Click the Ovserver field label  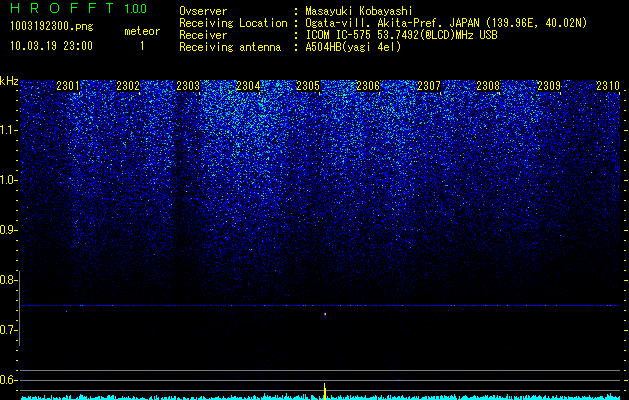pos(203,11)
